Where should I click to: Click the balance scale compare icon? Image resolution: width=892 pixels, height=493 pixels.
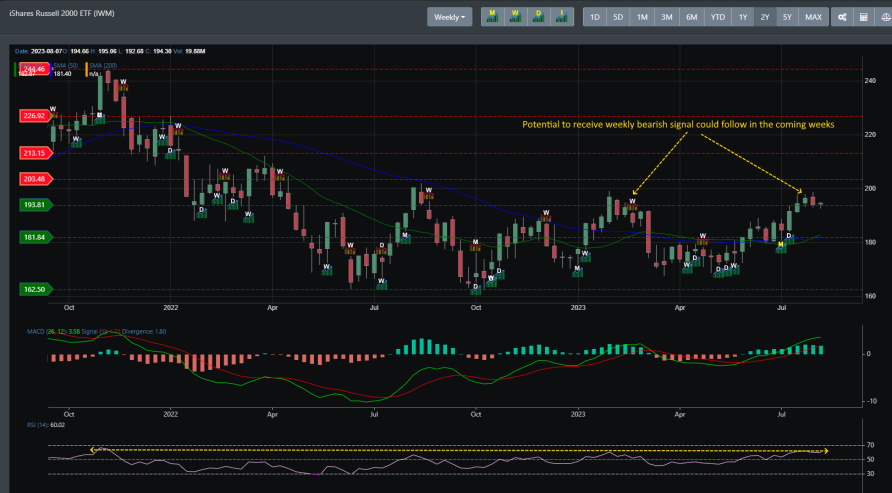[885, 17]
